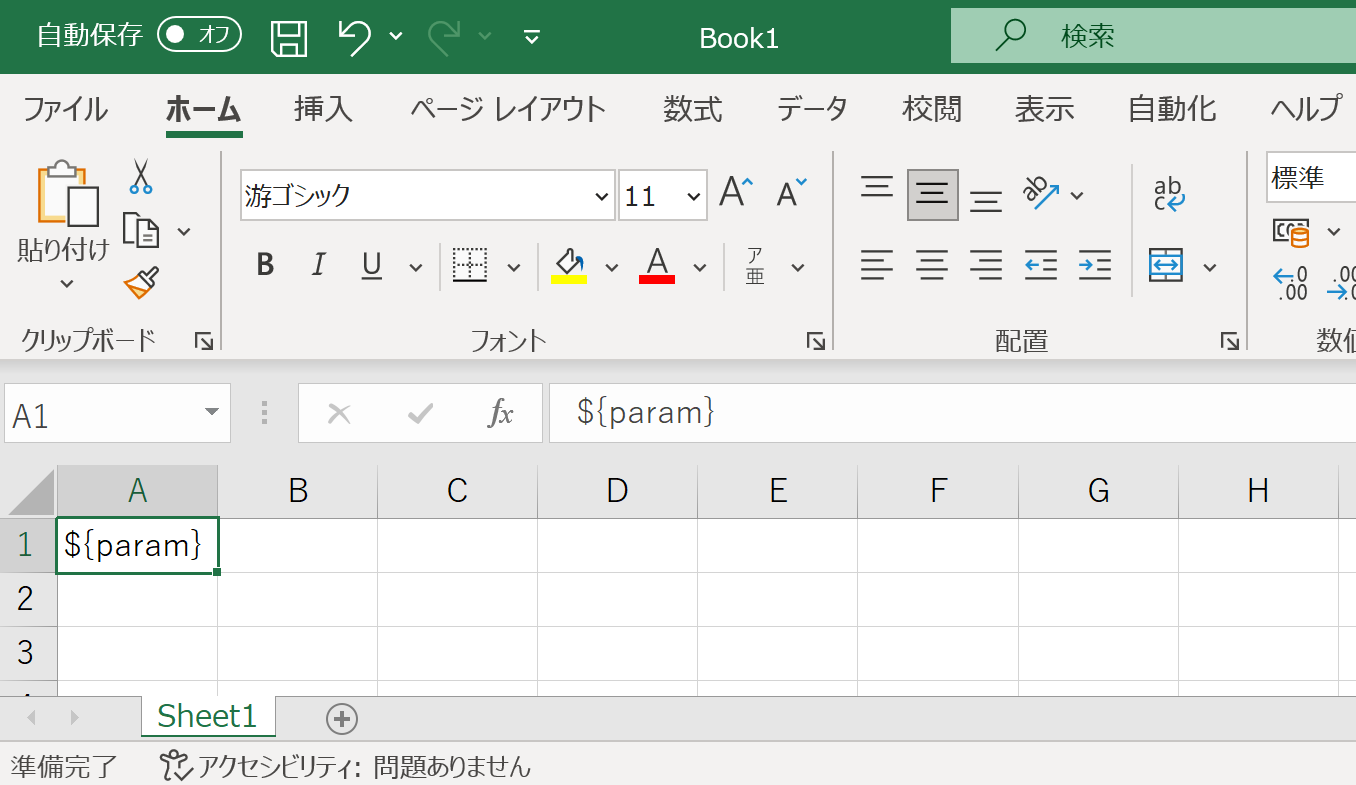Open the 挿入 ribbon tab
Image resolution: width=1356 pixels, height=785 pixels.
click(x=323, y=108)
